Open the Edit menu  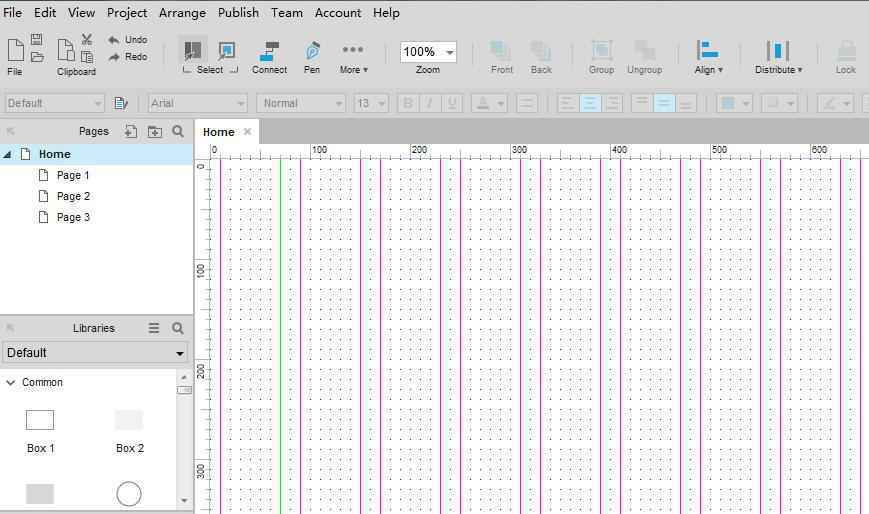pos(45,12)
